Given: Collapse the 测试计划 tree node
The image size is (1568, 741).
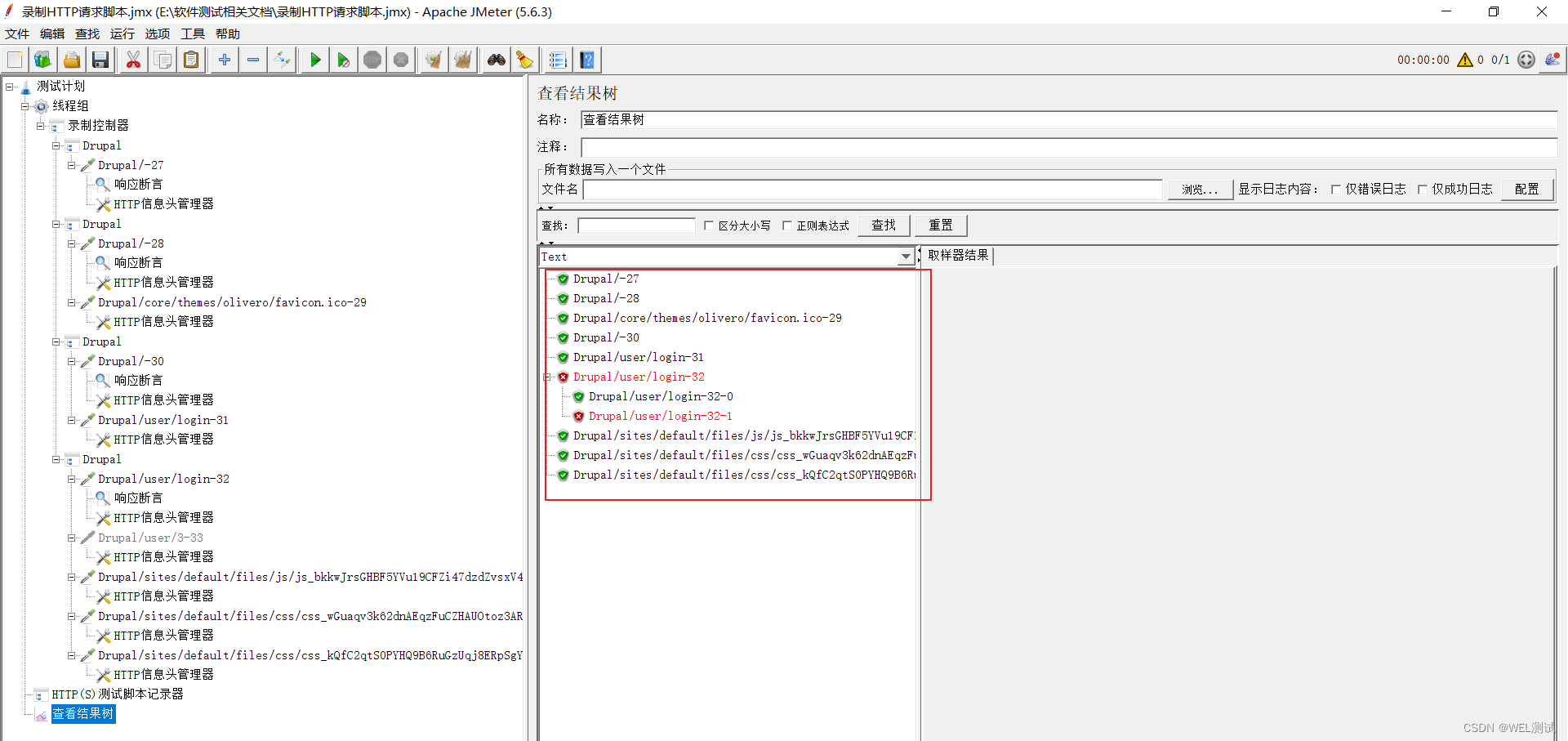Looking at the screenshot, I should tap(10, 86).
